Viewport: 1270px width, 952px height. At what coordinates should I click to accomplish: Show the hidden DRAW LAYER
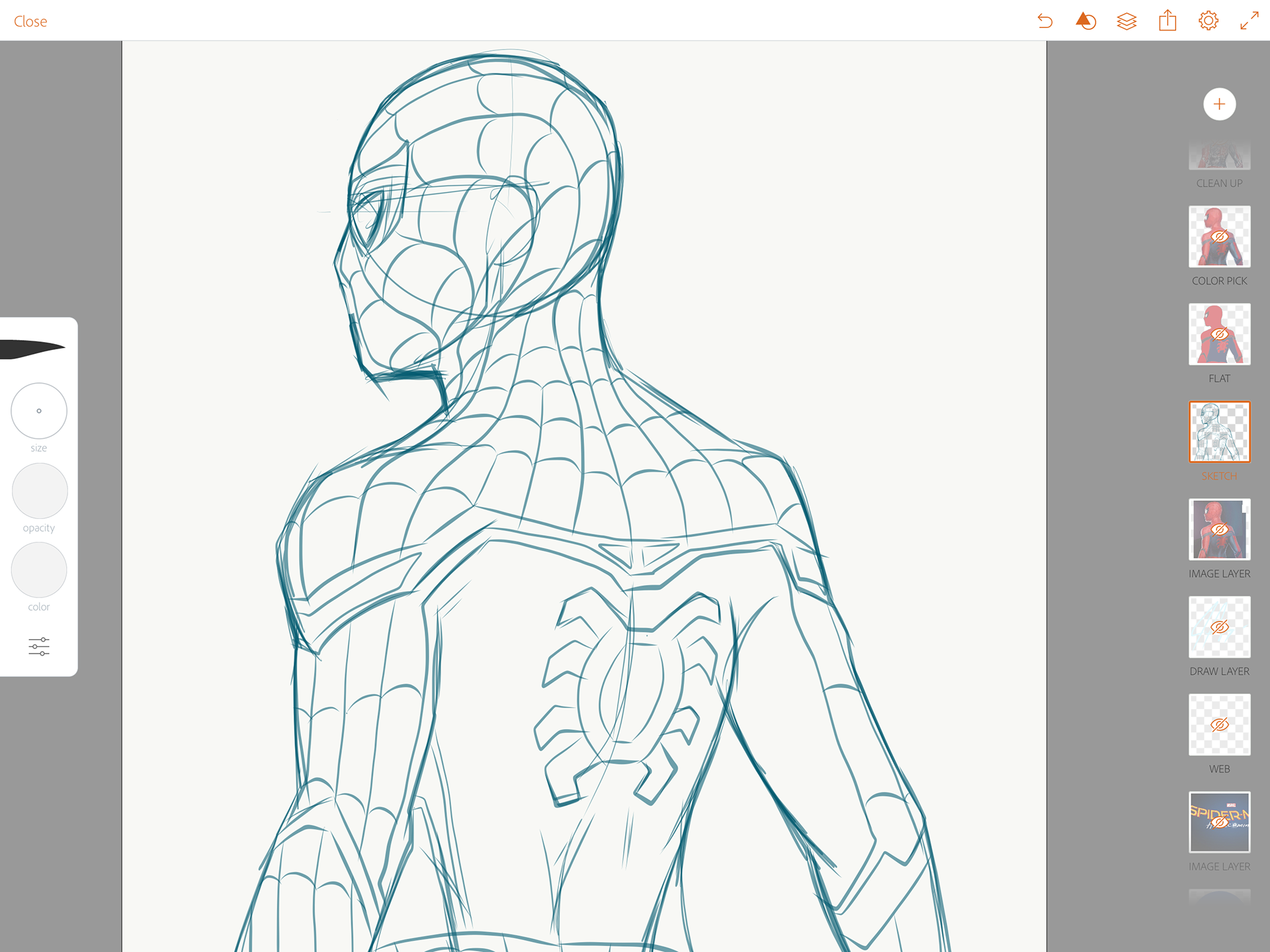coord(1219,627)
